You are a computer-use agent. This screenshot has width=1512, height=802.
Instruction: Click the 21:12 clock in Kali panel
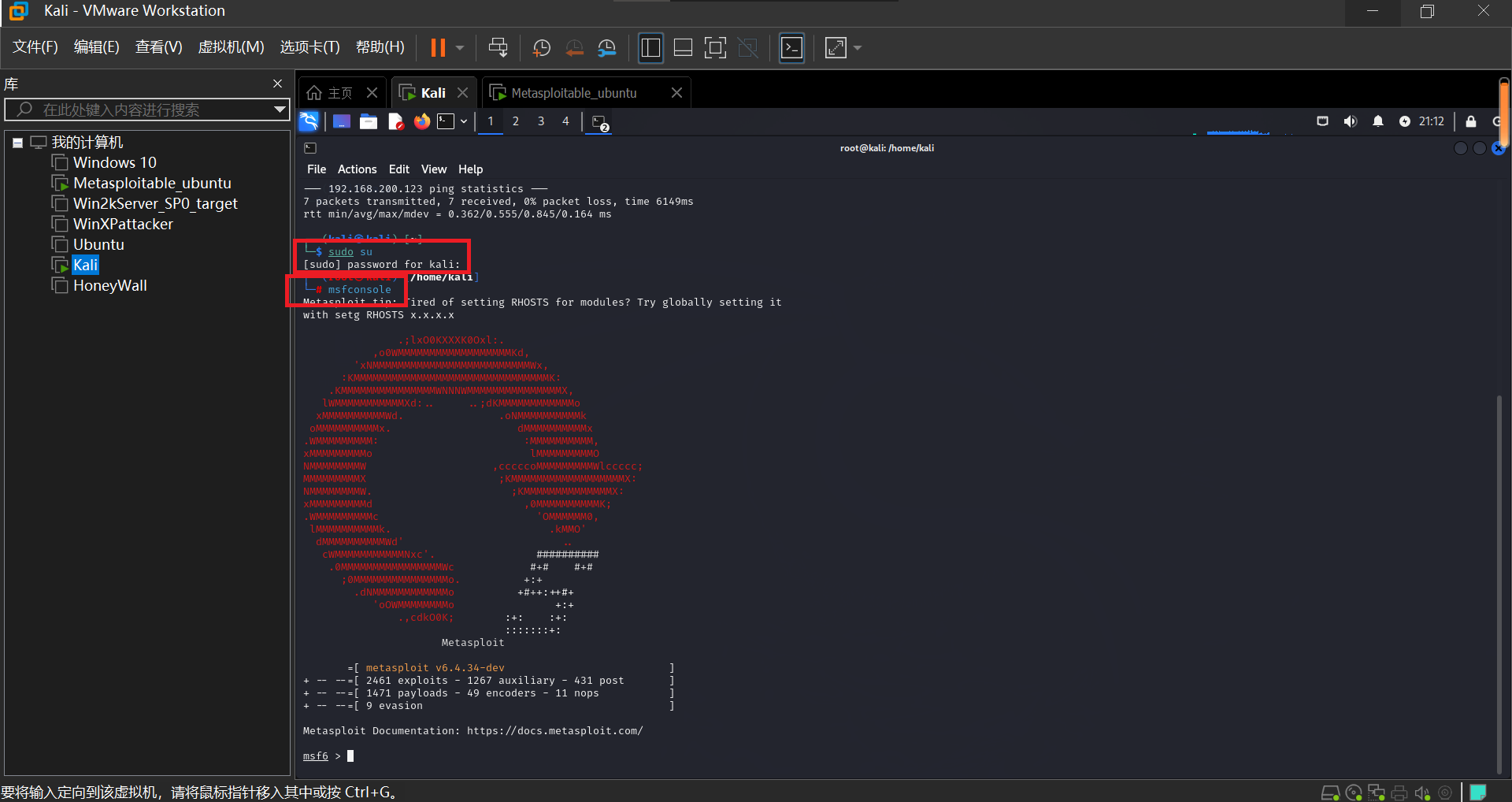tap(1432, 121)
